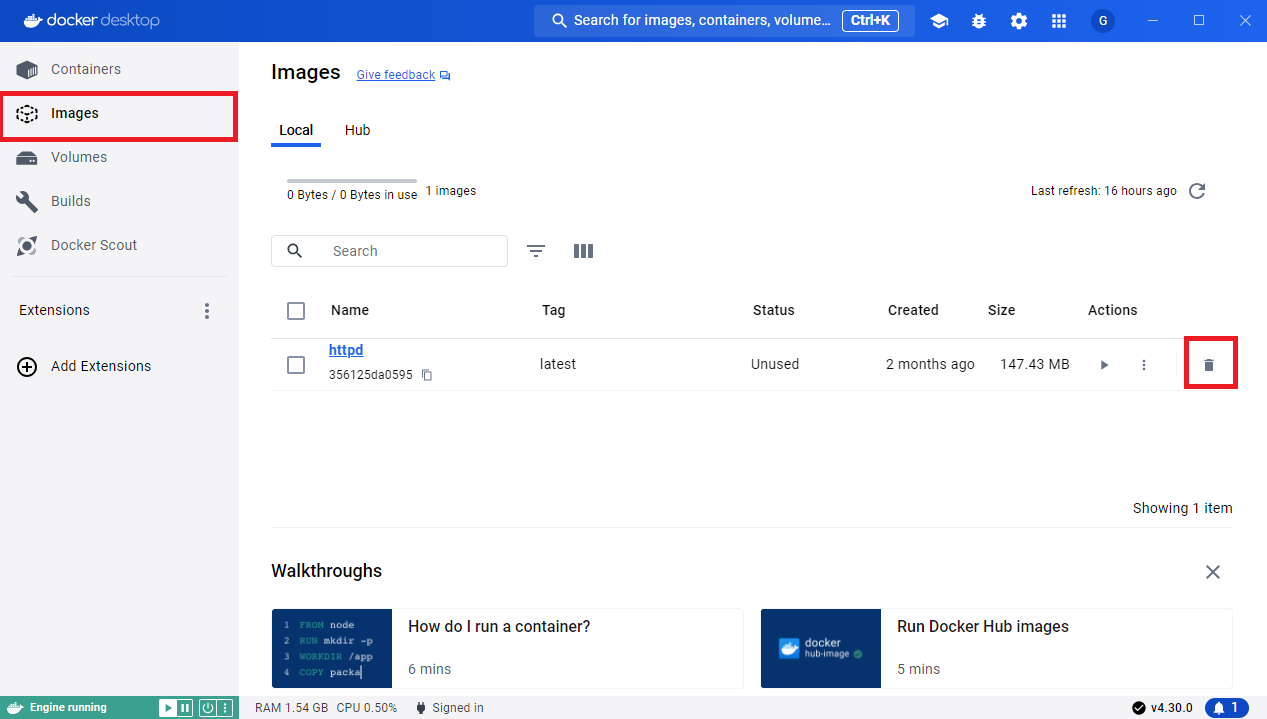The image size is (1267, 719).
Task: Open the Troubleshoot bug icon
Action: tap(979, 21)
